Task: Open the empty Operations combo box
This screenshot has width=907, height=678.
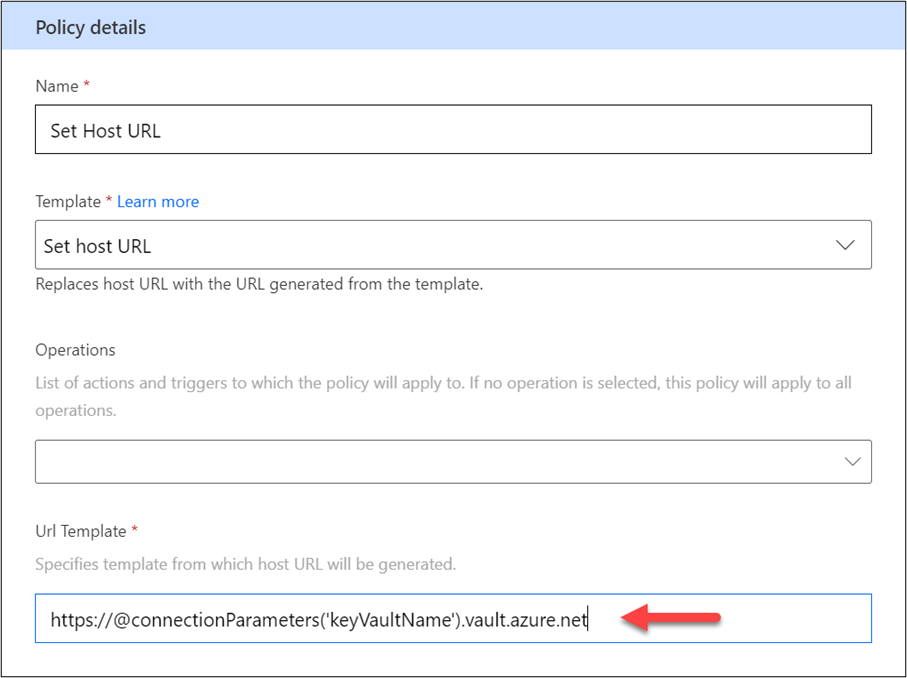Action: point(430,461)
